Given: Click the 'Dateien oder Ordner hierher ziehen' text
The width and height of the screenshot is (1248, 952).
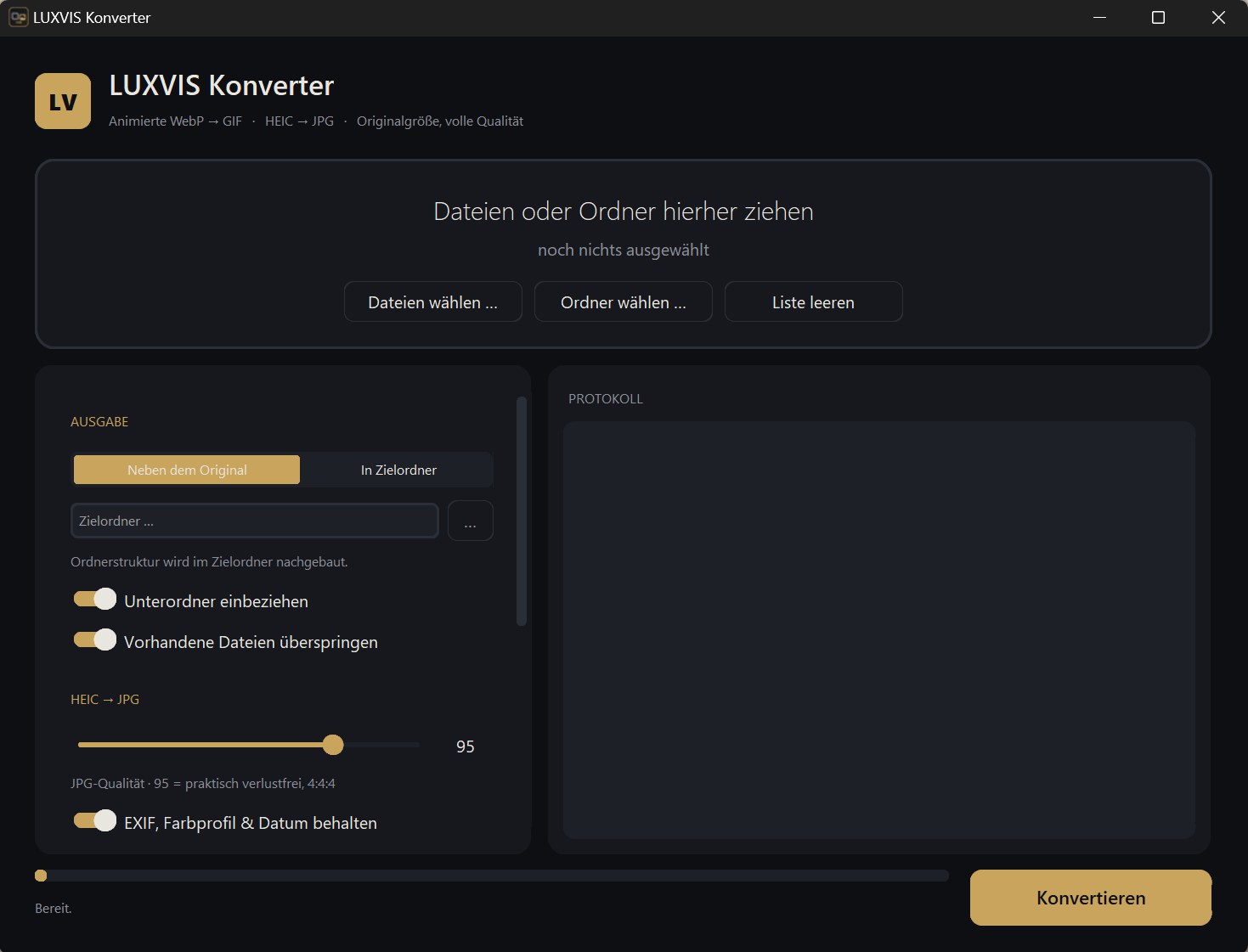Looking at the screenshot, I should (x=624, y=211).
